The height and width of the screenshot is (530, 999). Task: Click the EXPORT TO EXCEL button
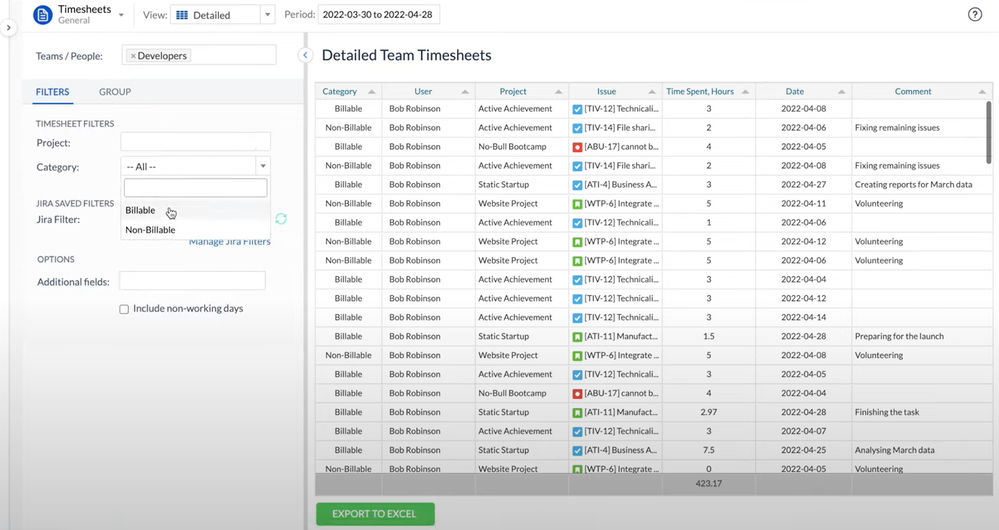pyautogui.click(x=375, y=514)
